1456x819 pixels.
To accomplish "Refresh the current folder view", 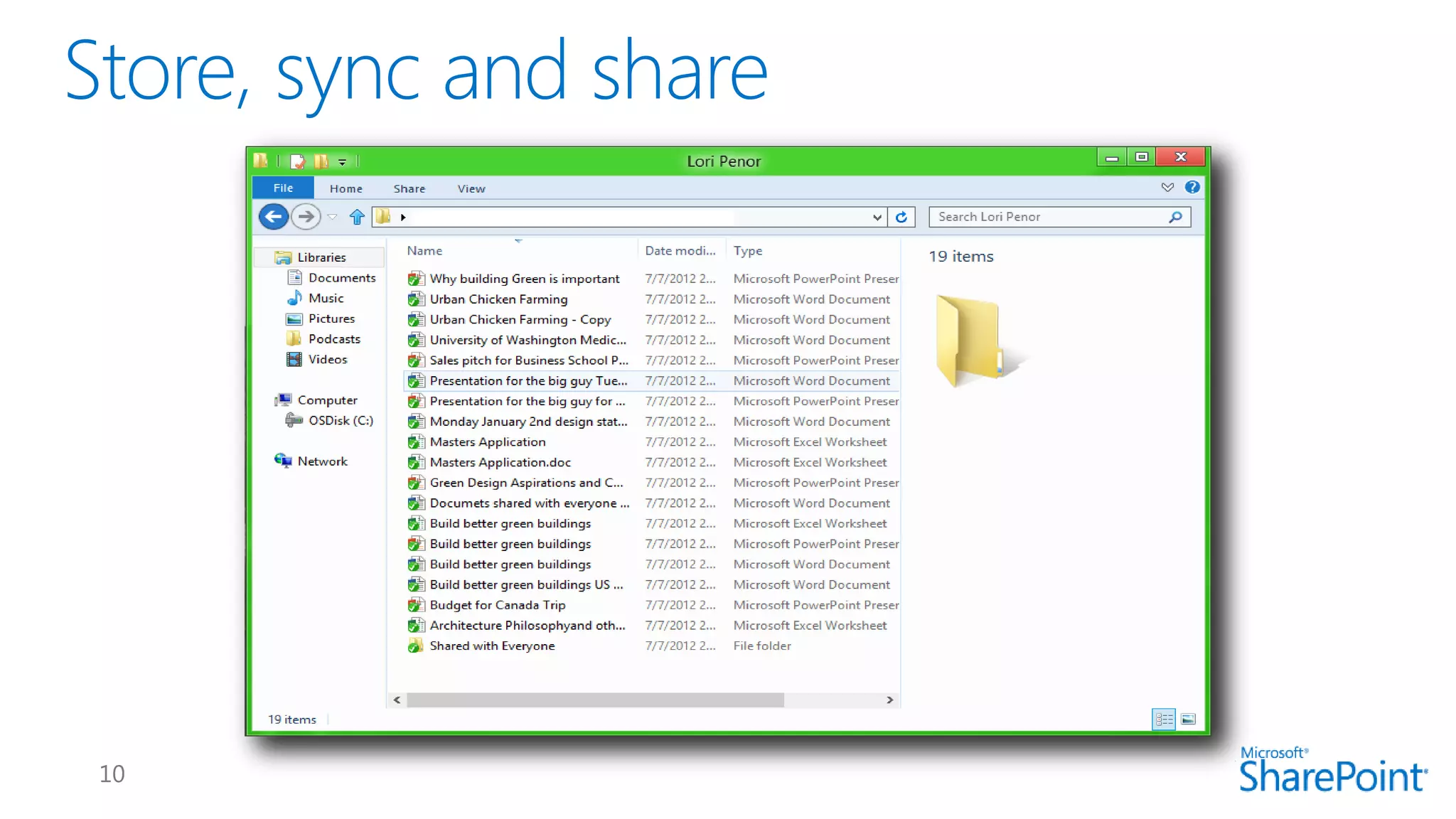I will point(901,217).
